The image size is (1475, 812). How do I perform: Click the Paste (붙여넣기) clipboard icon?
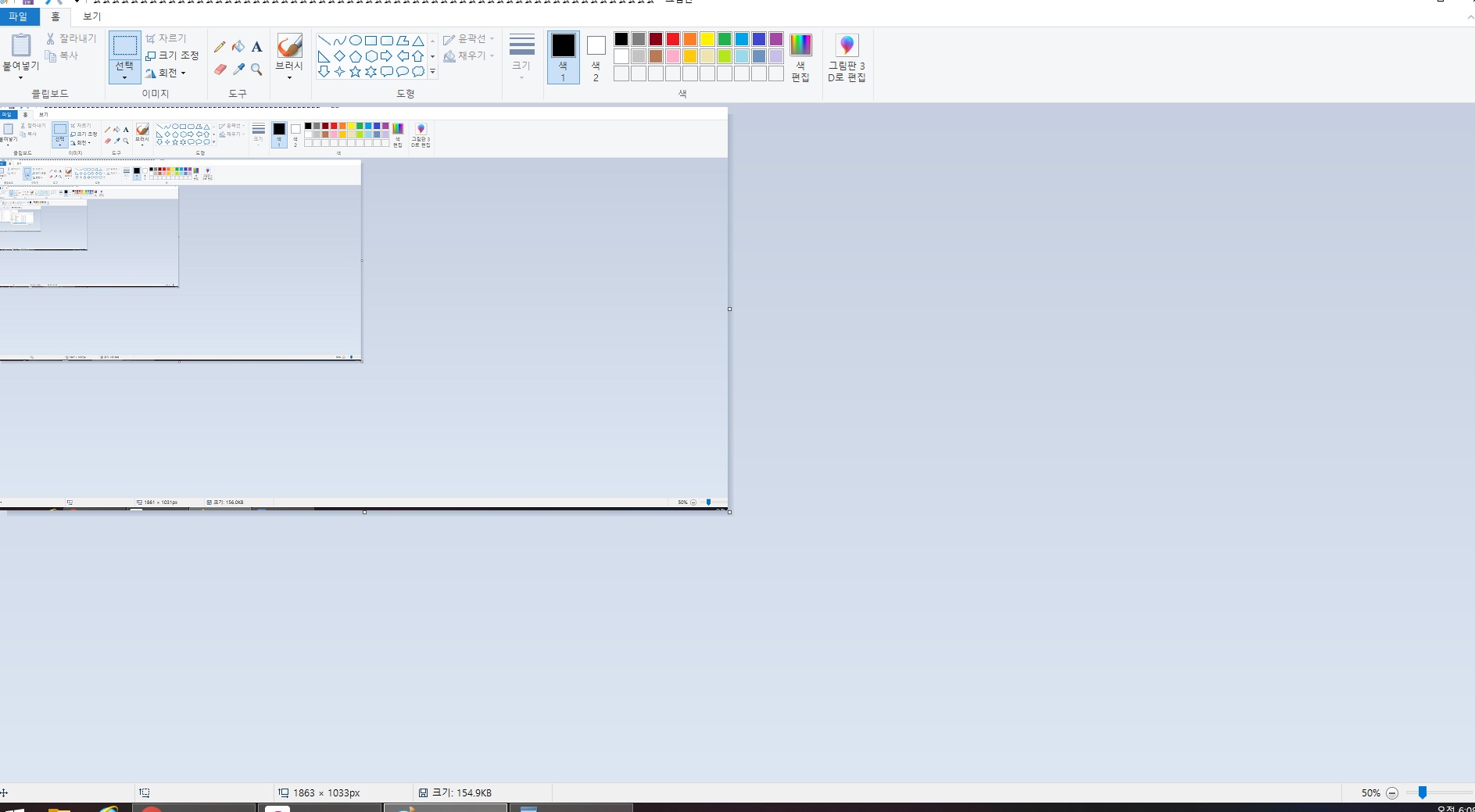coord(21,46)
